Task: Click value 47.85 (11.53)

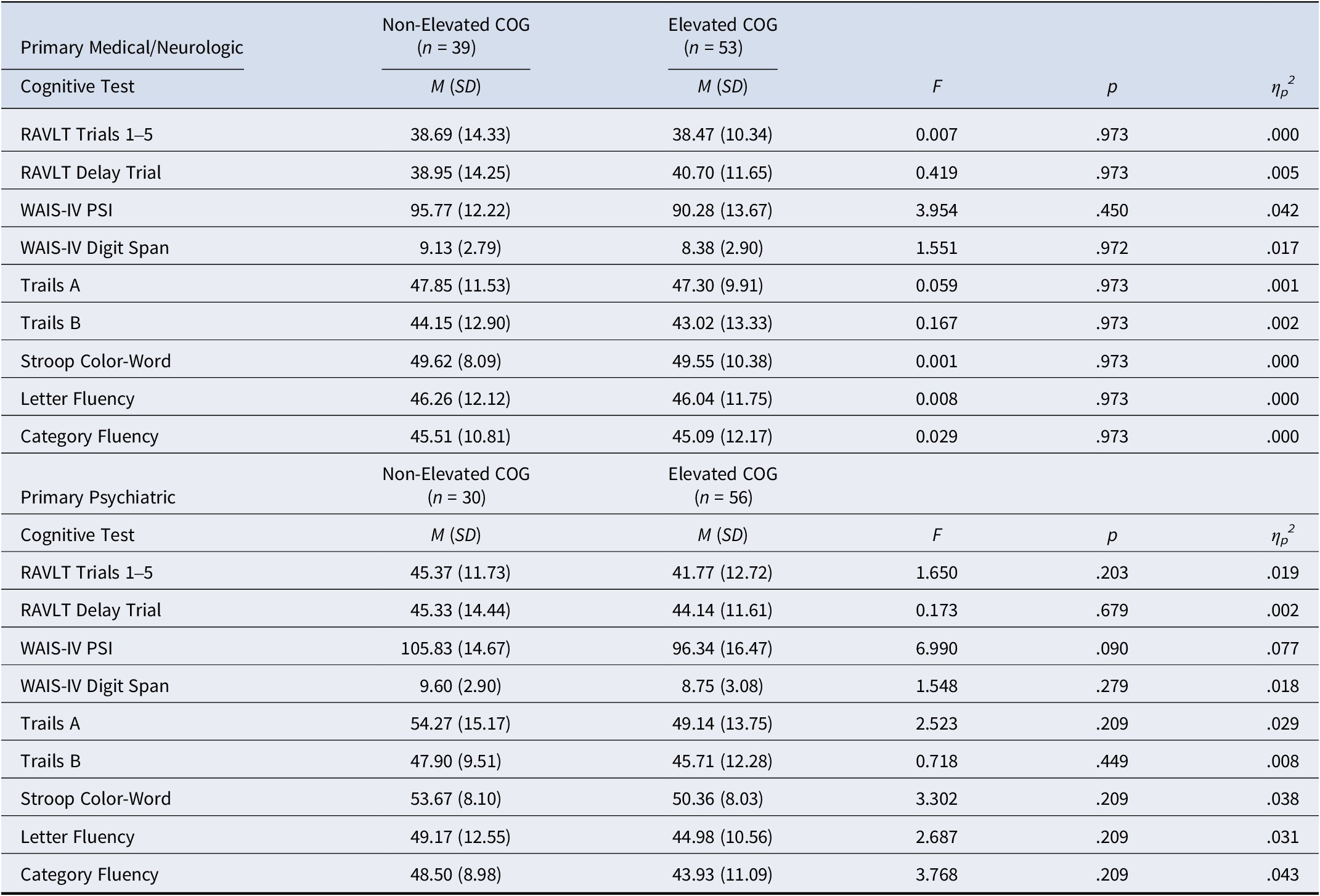Action: click(460, 285)
